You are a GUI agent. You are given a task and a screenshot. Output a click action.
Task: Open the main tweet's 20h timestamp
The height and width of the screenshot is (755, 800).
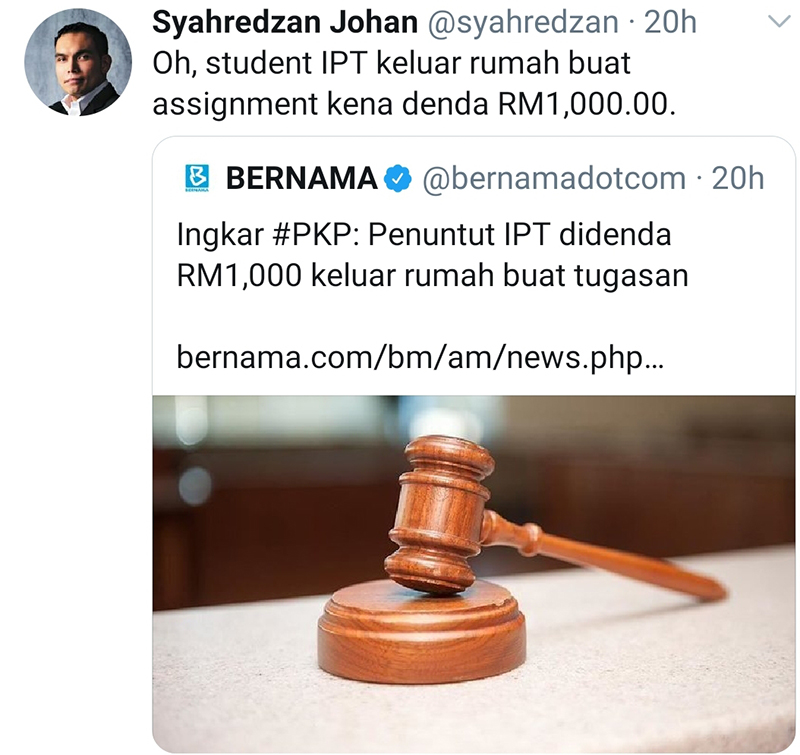(670, 22)
